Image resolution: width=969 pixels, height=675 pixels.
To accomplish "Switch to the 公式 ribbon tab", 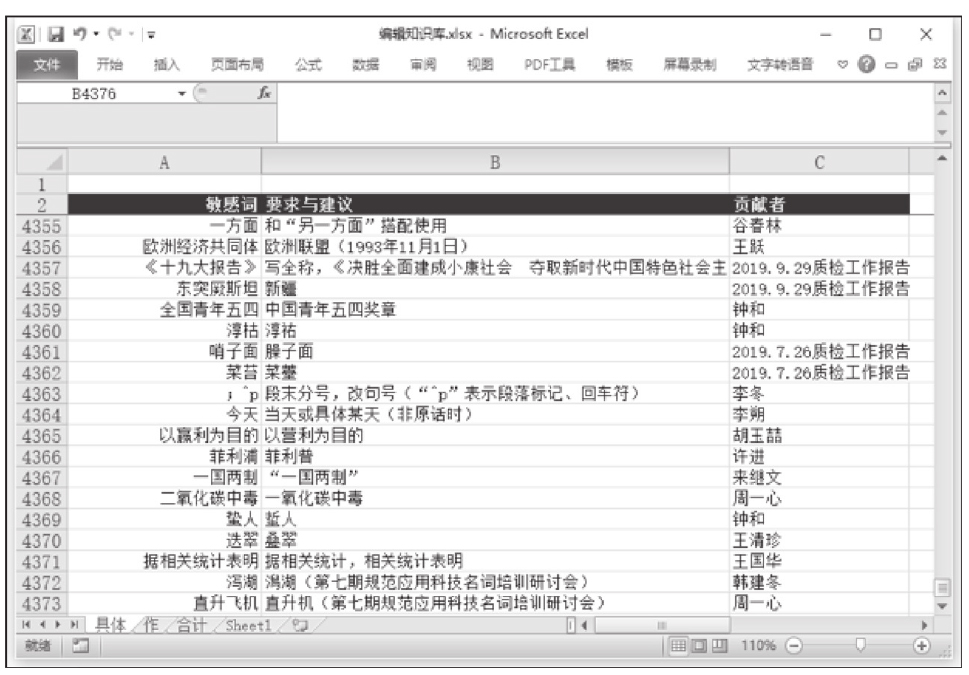I will (308, 65).
